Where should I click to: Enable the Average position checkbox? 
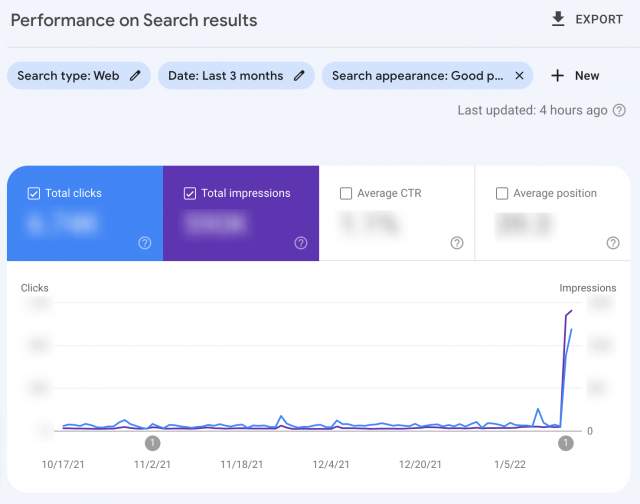(x=502, y=193)
